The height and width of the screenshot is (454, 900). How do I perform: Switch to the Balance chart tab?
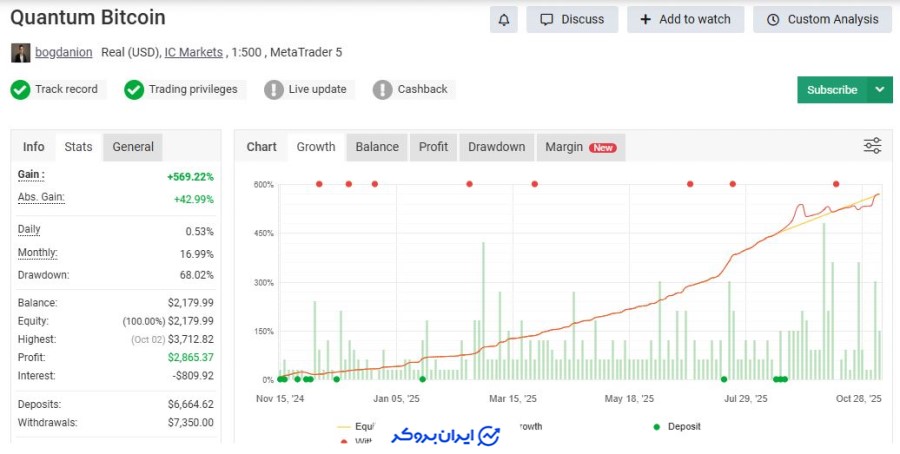pos(377,147)
